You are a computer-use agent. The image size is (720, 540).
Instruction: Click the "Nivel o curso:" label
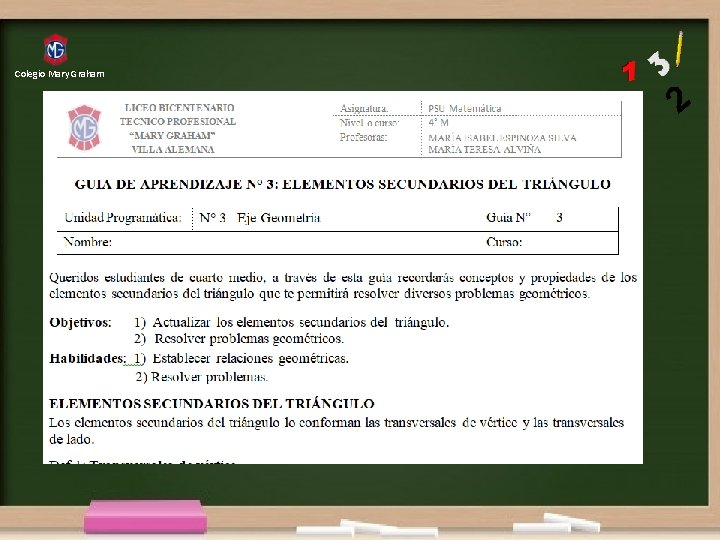click(369, 123)
